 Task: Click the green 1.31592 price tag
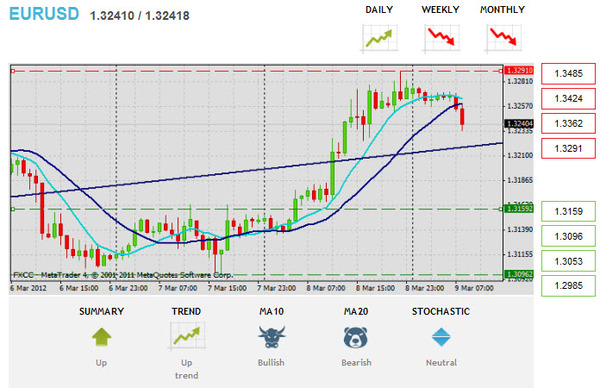coord(519,209)
